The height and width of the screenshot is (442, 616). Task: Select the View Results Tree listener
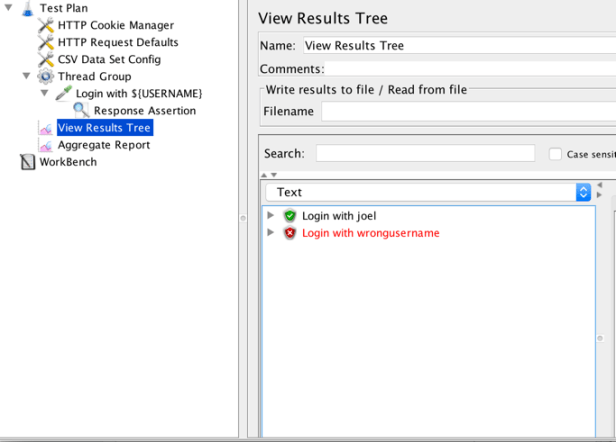[x=105, y=128]
